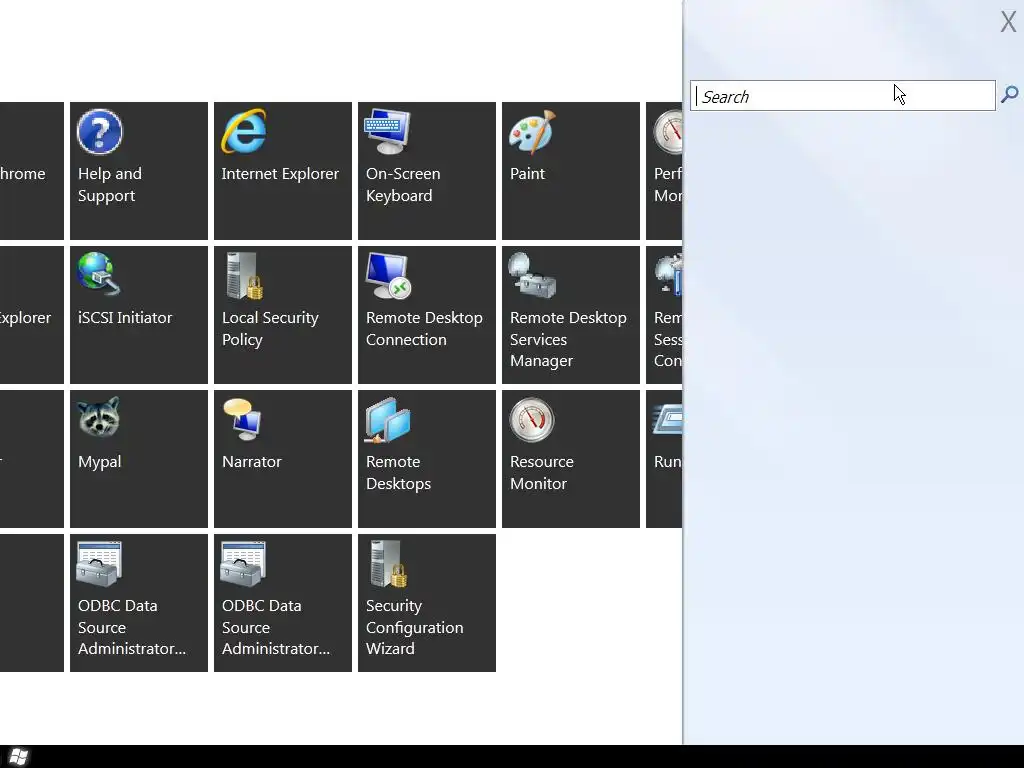Click the Remote Desktop Connection label
The height and width of the screenshot is (768, 1024).
(x=424, y=328)
